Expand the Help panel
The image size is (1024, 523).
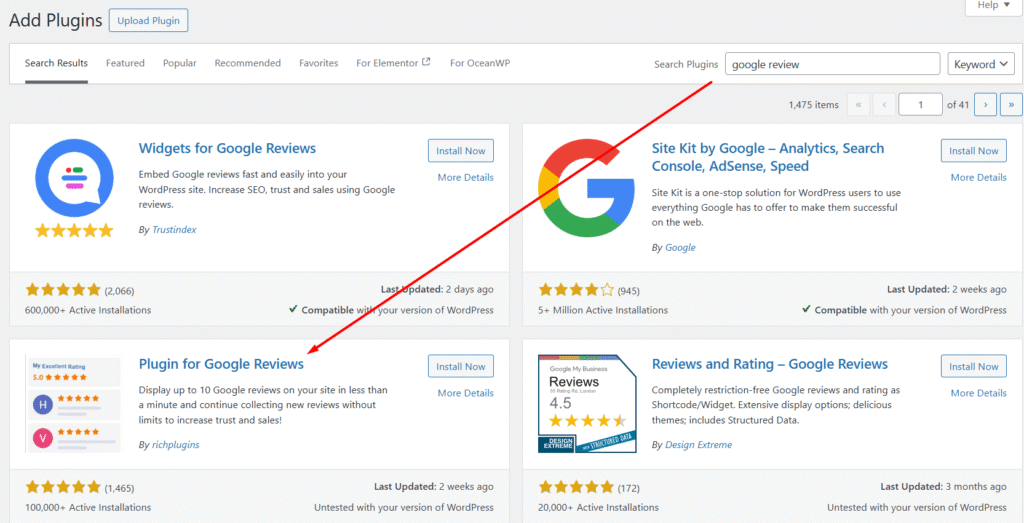[993, 6]
